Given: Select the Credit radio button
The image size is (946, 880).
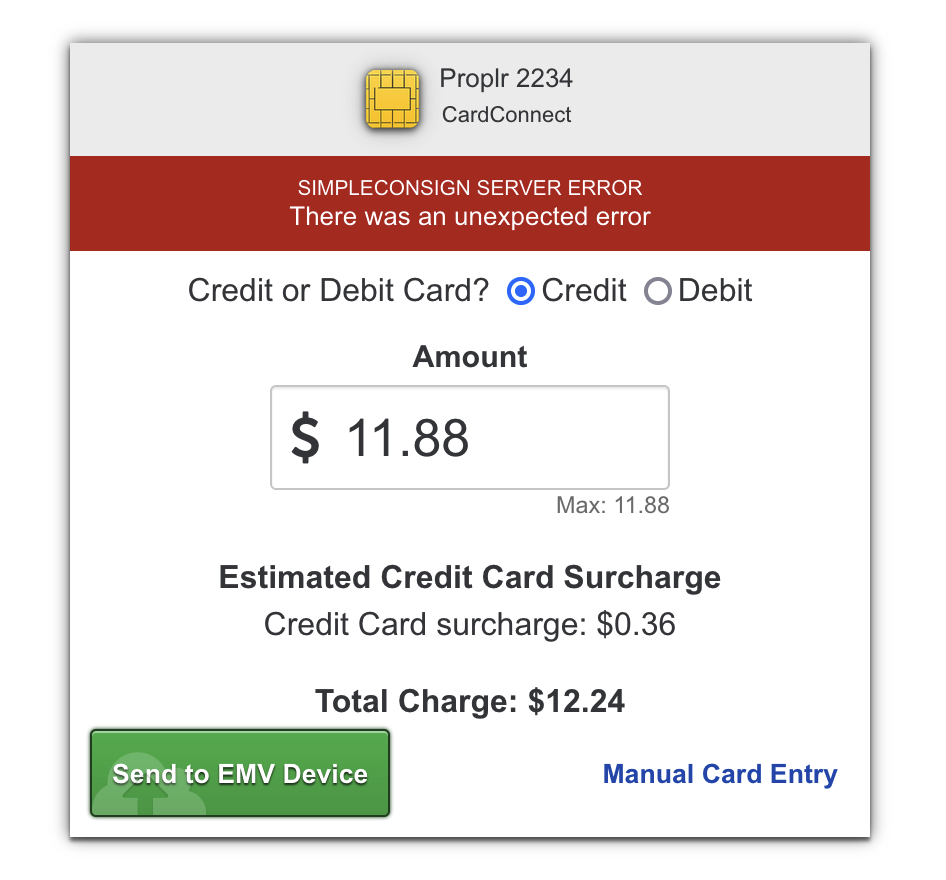Looking at the screenshot, I should click(521, 291).
